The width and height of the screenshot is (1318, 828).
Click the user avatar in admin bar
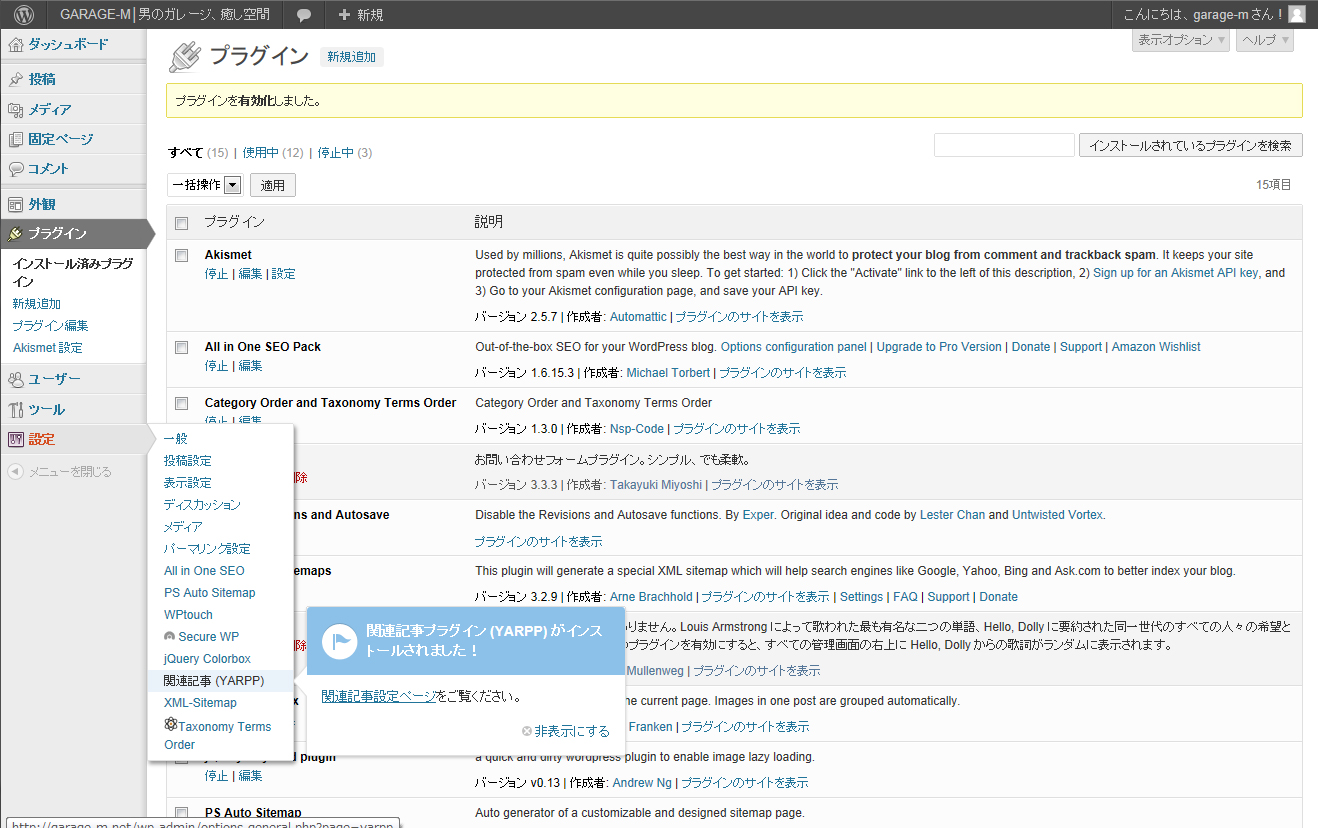click(1296, 14)
